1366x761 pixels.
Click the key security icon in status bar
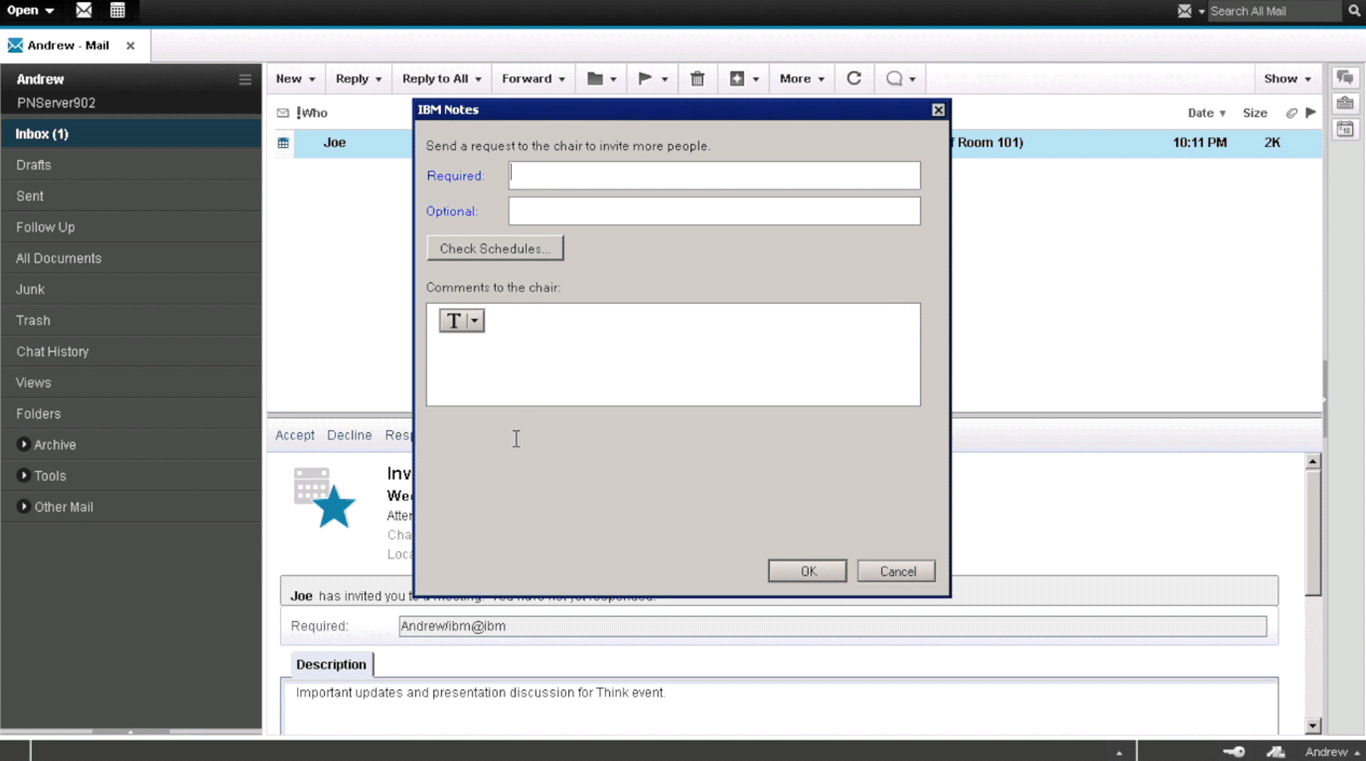[1234, 752]
